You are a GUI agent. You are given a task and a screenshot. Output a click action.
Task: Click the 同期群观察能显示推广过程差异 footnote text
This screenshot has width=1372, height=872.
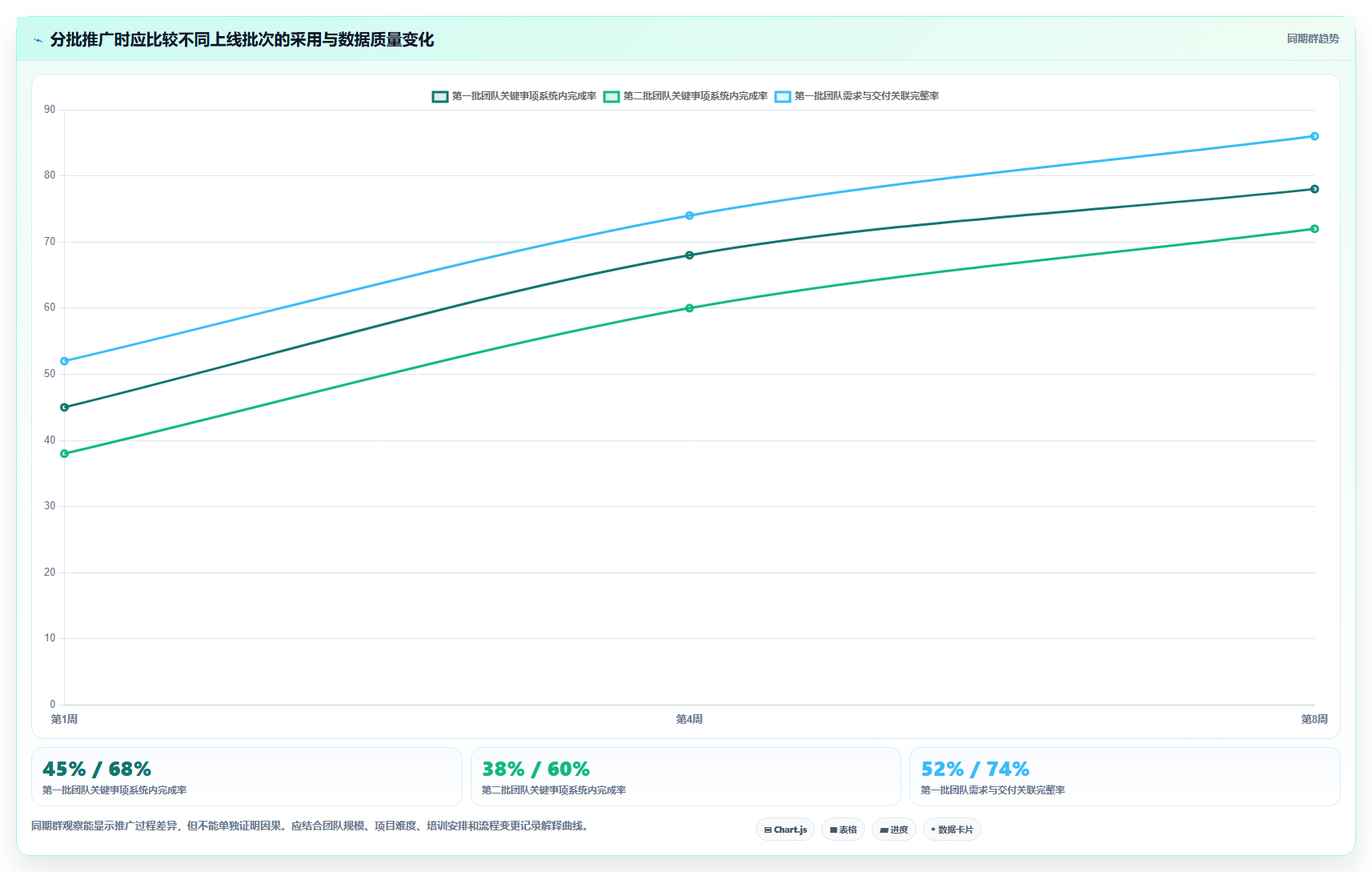tap(312, 826)
